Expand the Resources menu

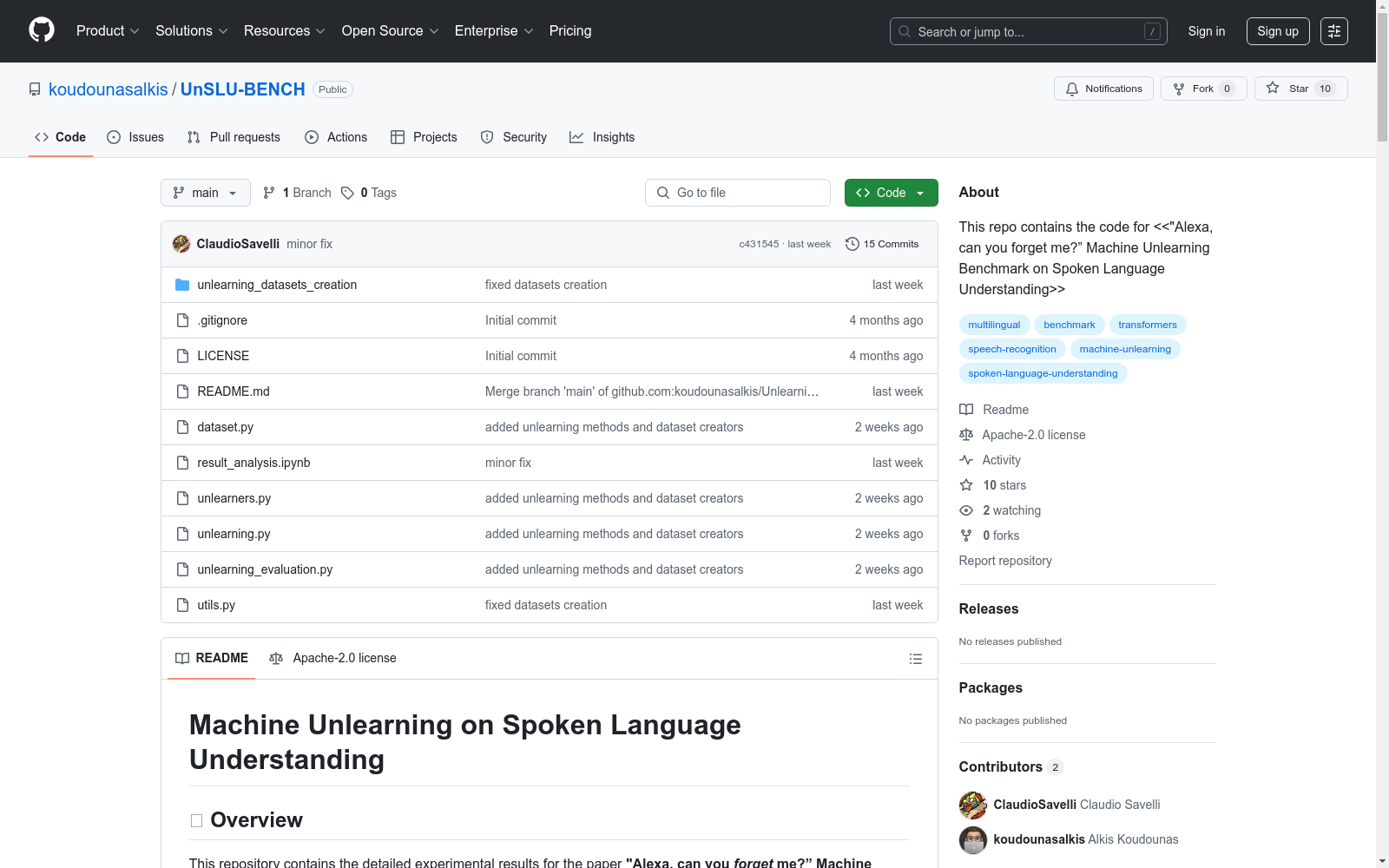(x=285, y=31)
